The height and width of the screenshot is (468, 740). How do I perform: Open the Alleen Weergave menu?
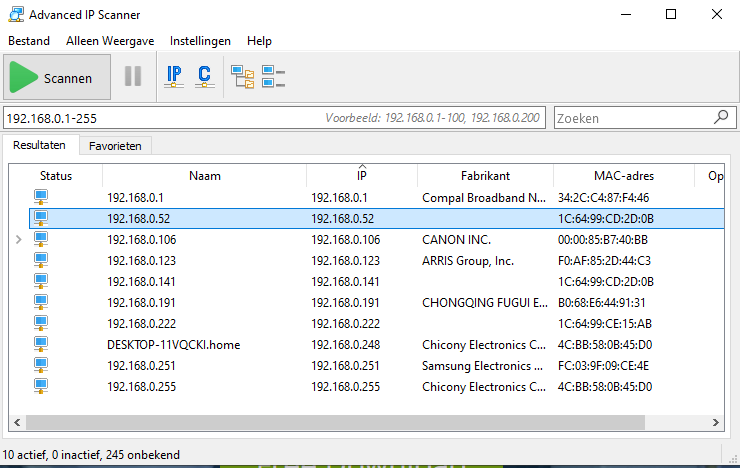click(110, 41)
